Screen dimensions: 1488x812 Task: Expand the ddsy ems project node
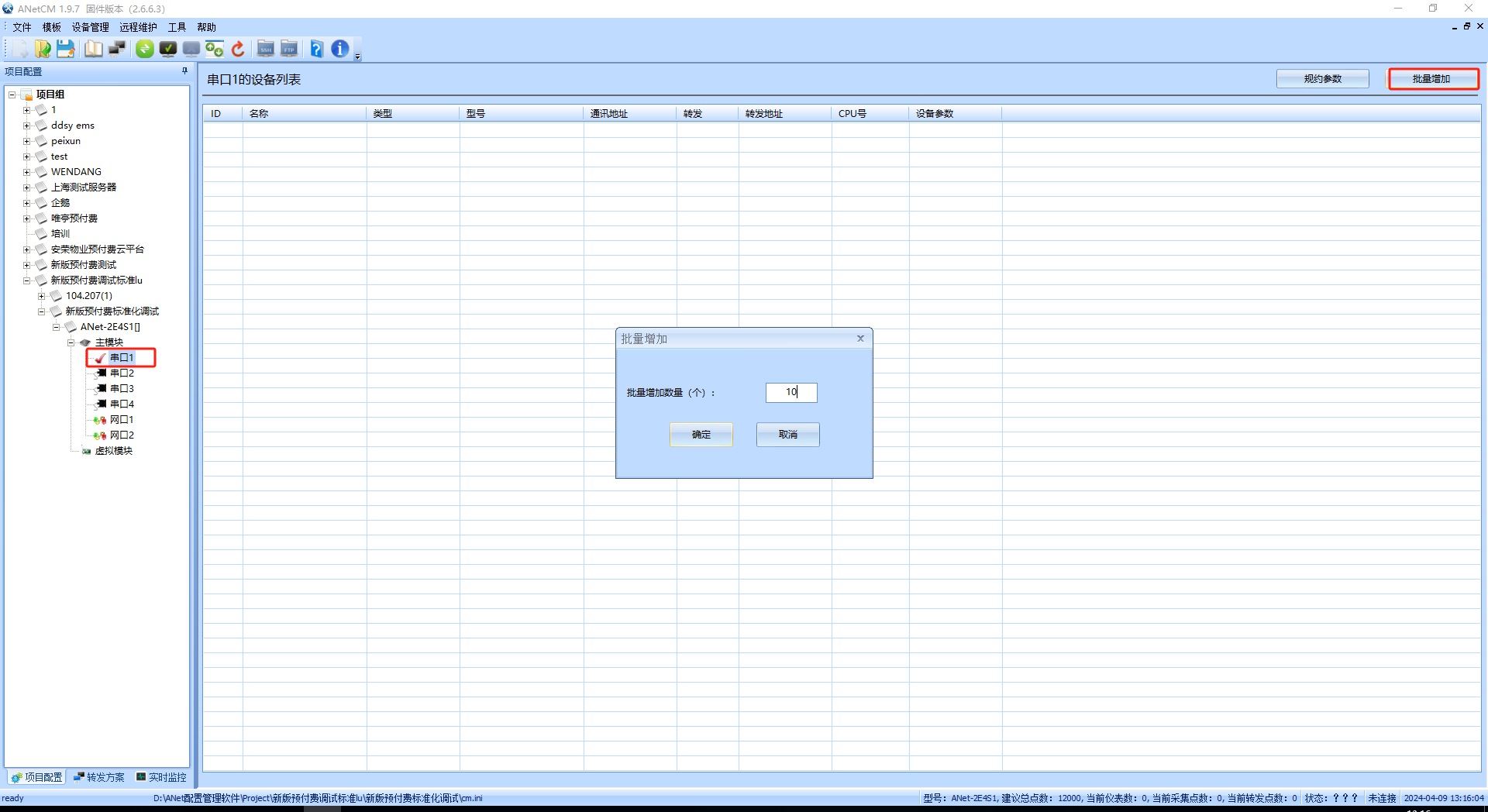tap(26, 126)
